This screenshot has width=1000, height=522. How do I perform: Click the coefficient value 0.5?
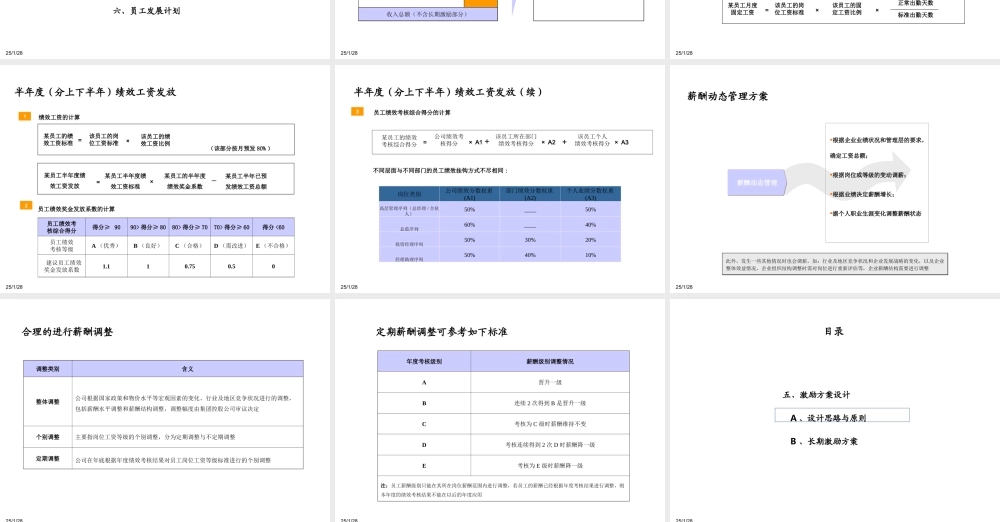tap(232, 266)
